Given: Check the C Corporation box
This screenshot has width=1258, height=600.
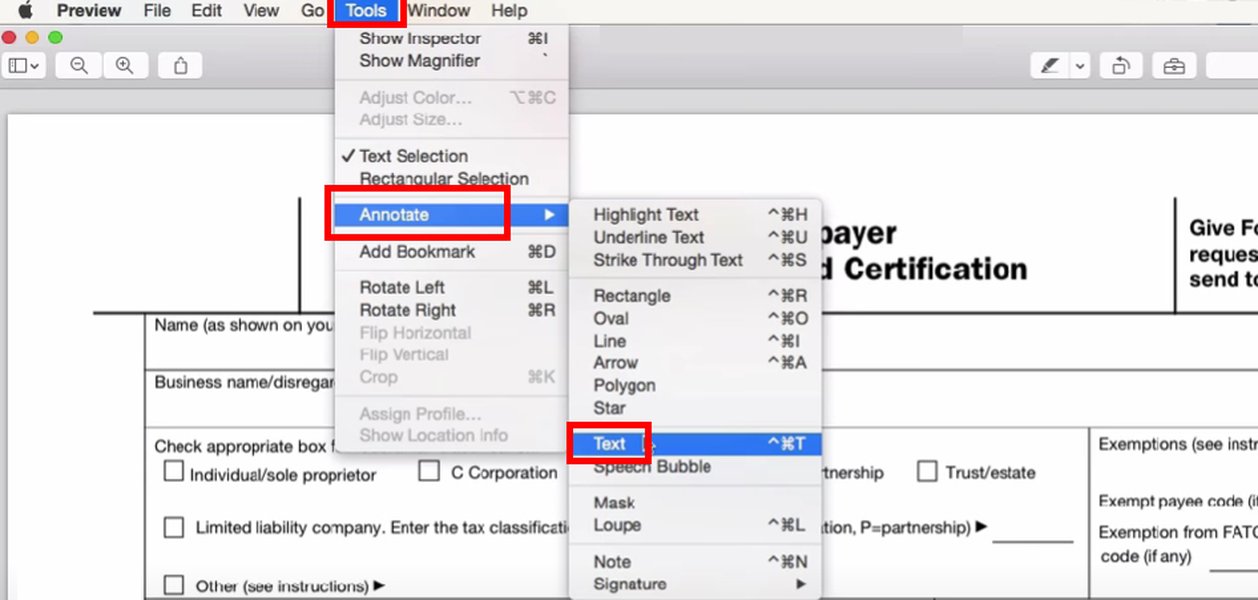Looking at the screenshot, I should (429, 471).
